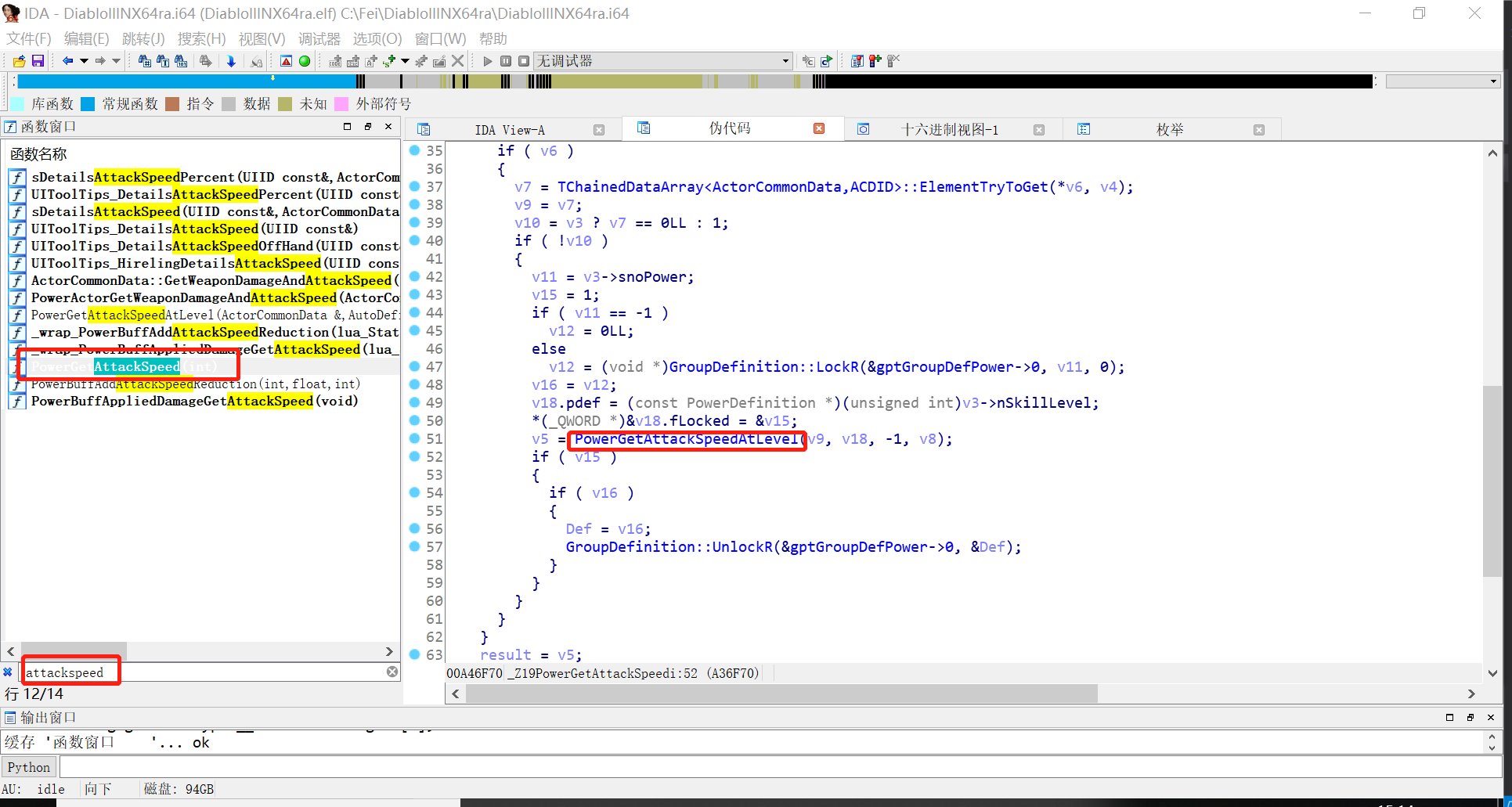Toggle breakpoint dot on line 47
The image size is (1512, 807).
pyautogui.click(x=415, y=366)
